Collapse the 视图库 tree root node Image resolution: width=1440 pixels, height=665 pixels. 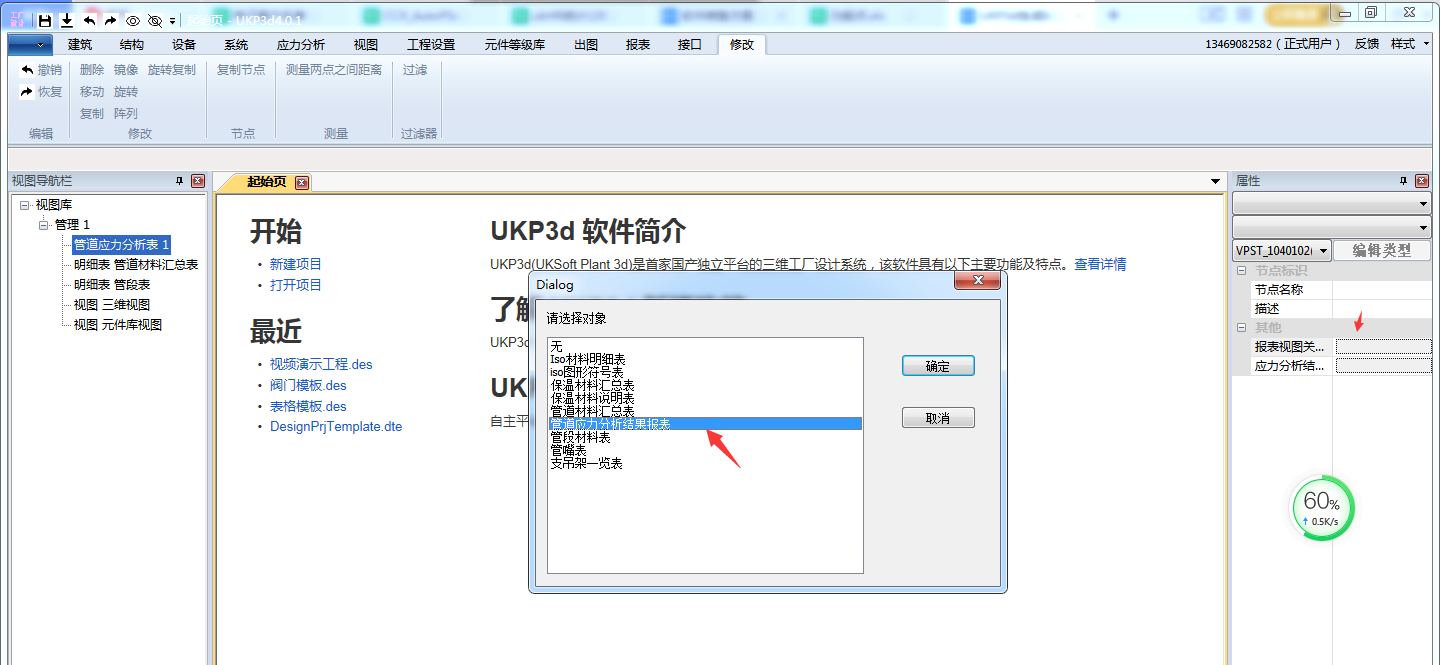coord(24,205)
